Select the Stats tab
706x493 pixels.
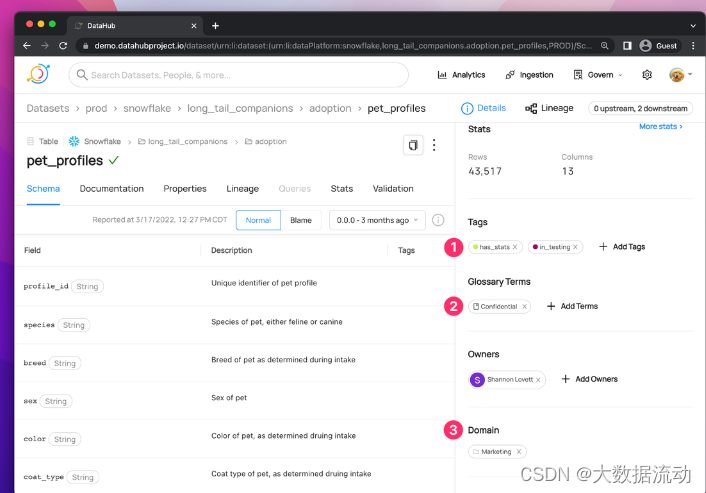(x=342, y=189)
